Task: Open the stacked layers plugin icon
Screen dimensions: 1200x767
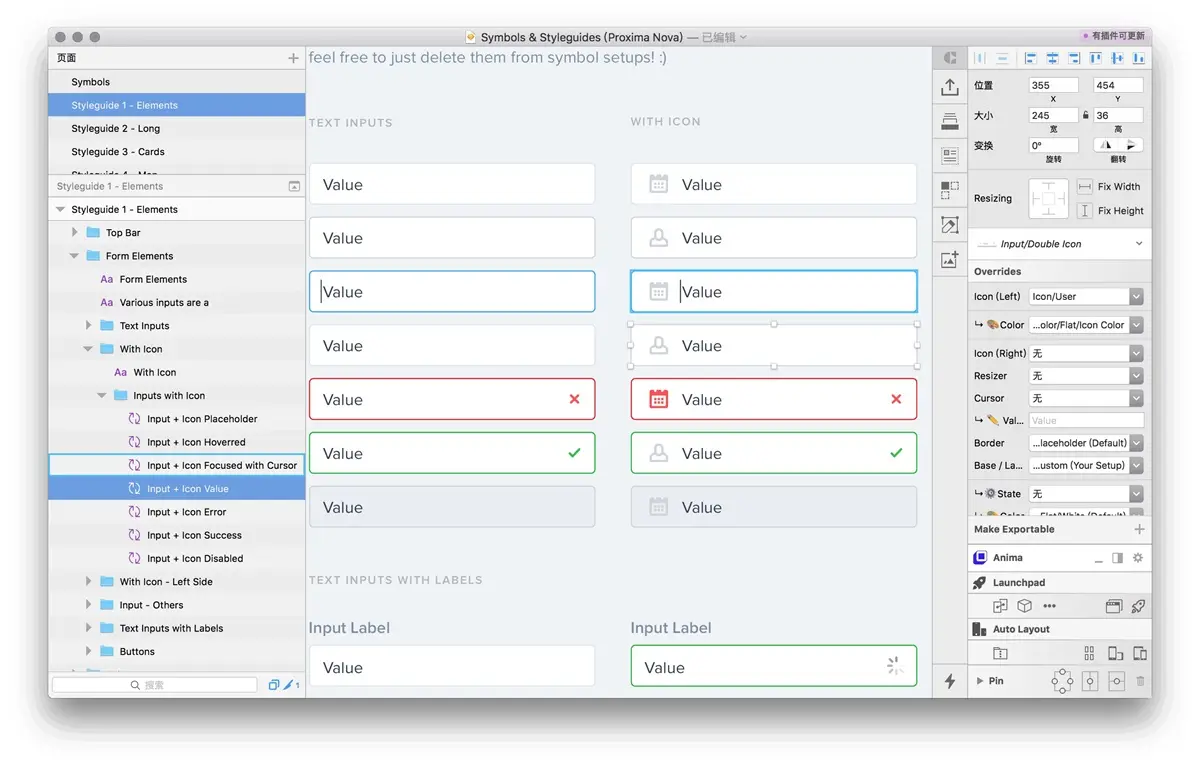Action: point(950,122)
